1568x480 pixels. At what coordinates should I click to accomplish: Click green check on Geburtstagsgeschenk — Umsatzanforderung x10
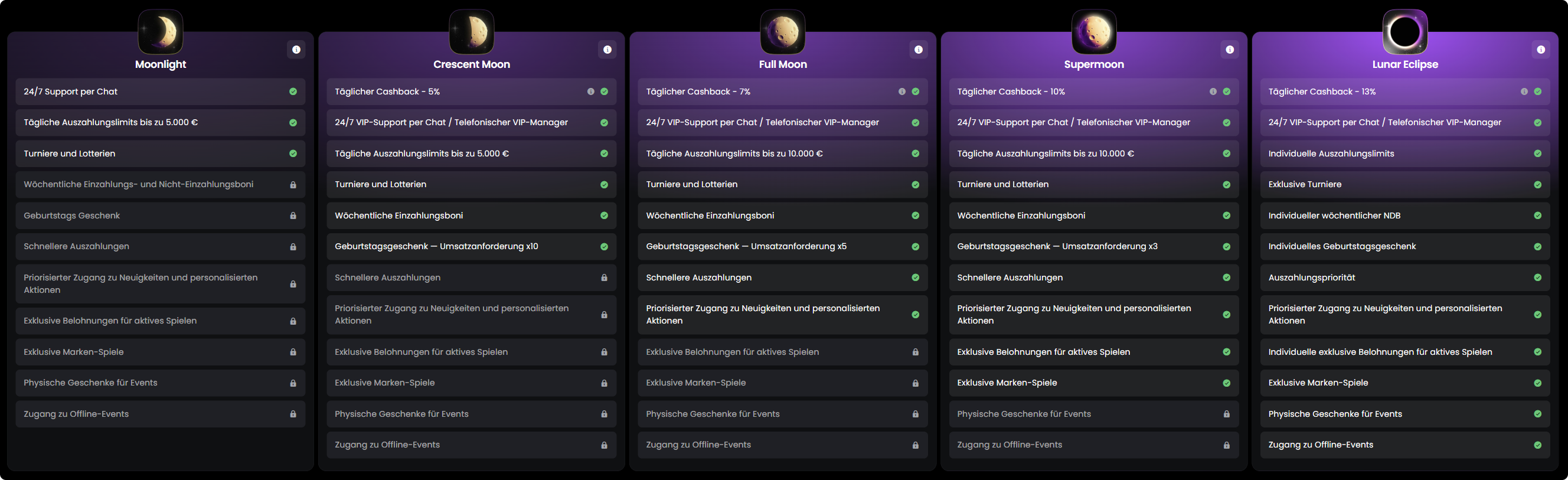point(604,247)
